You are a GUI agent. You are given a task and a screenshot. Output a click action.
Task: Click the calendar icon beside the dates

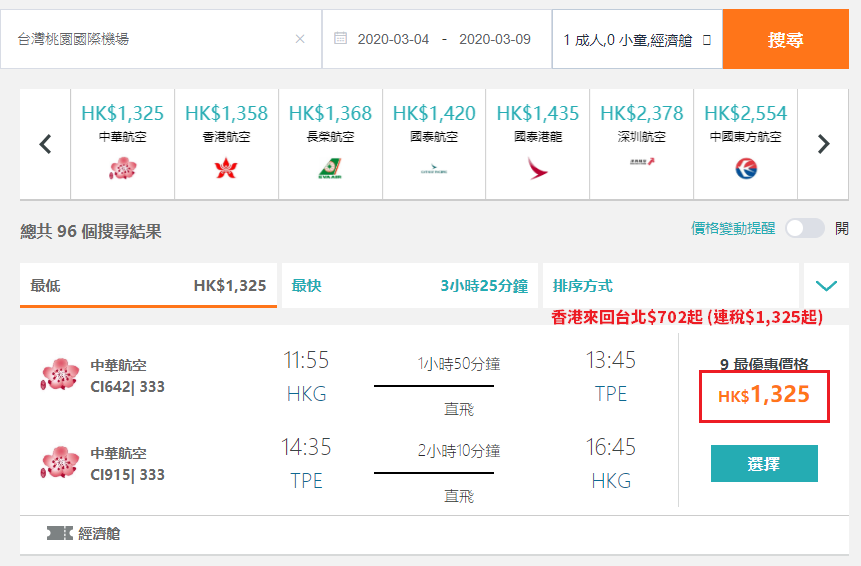[340, 38]
